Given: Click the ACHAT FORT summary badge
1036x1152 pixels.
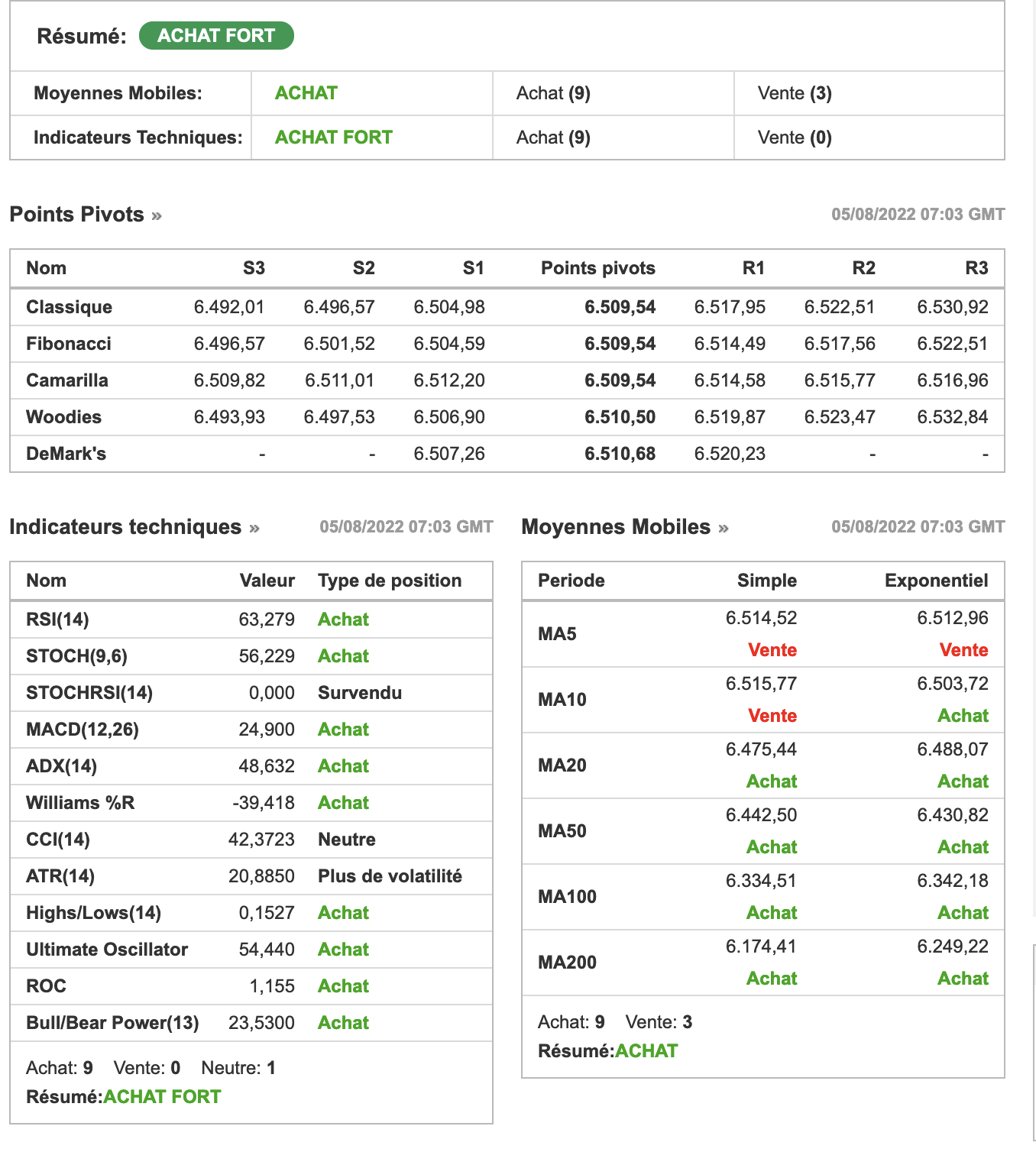Looking at the screenshot, I should pos(216,36).
